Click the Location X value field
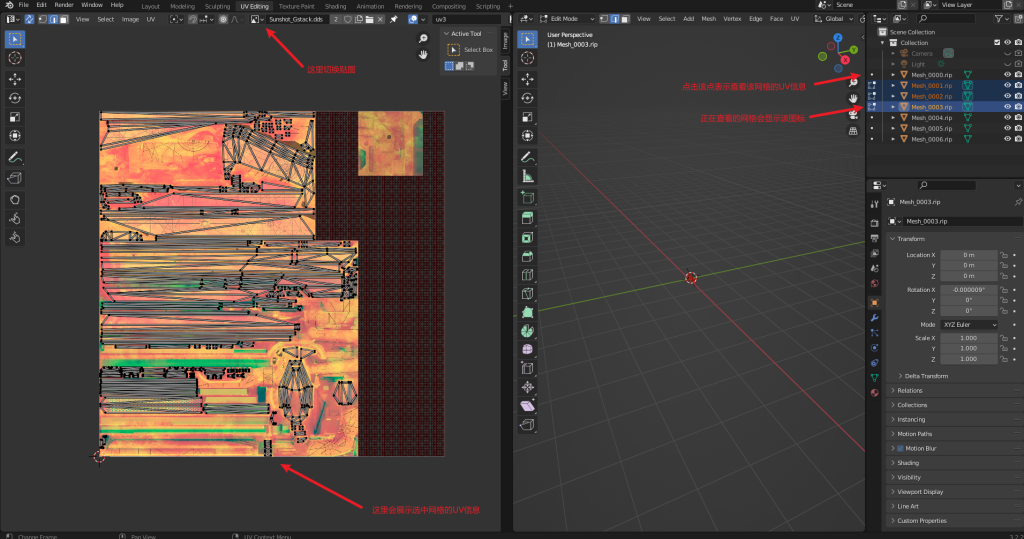This screenshot has width=1024, height=539. (968, 255)
